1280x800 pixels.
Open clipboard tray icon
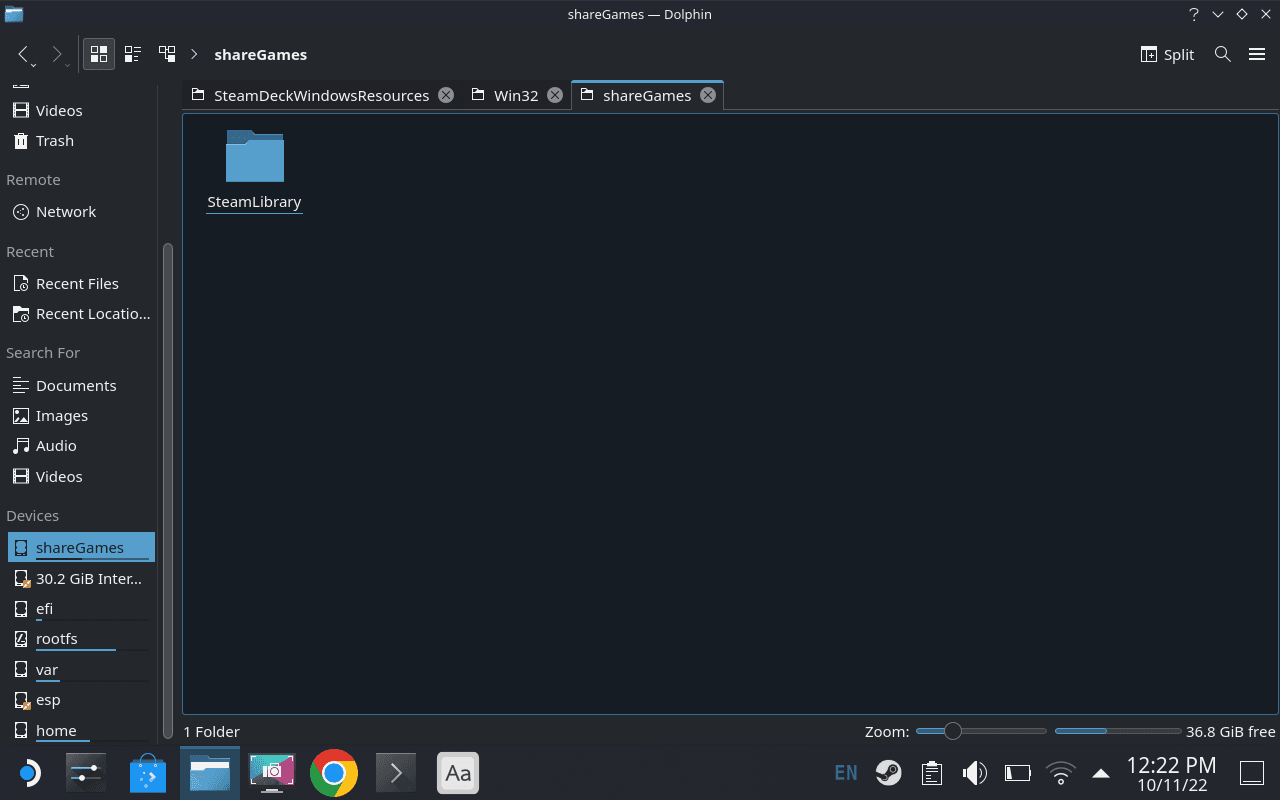click(932, 773)
